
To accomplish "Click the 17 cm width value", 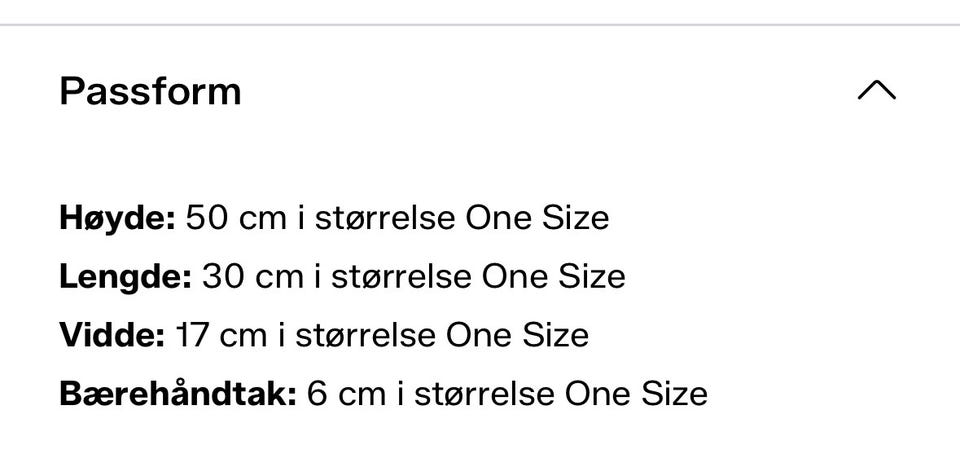I will coord(221,335).
